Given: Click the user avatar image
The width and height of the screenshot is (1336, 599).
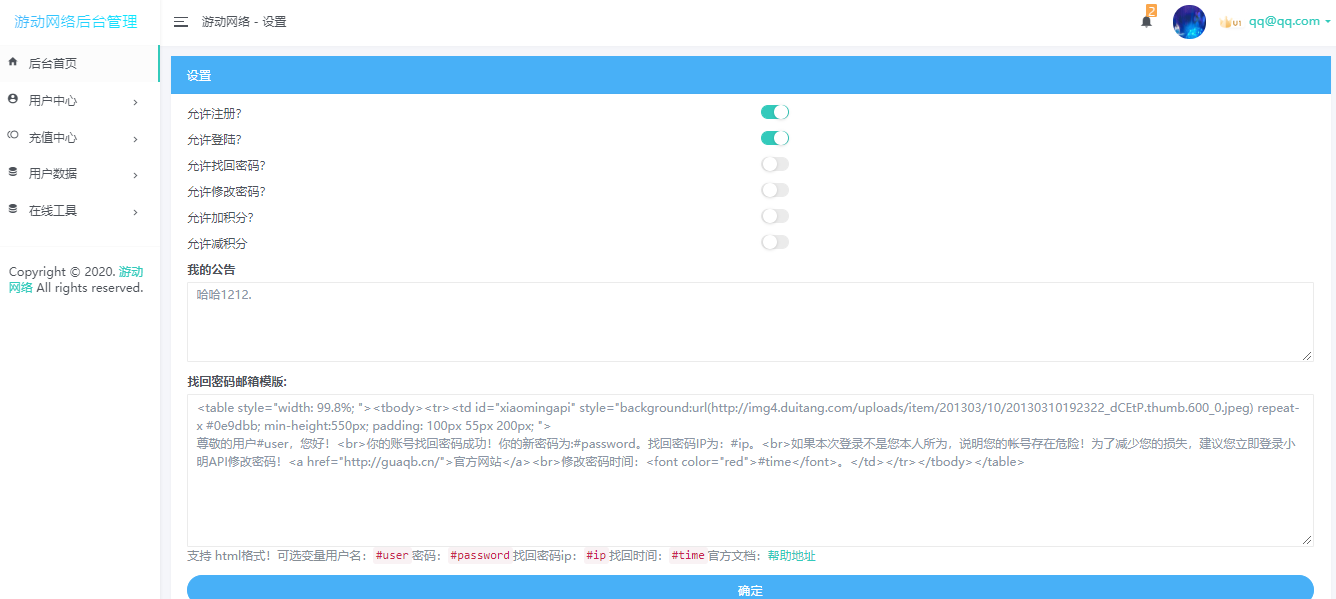Looking at the screenshot, I should (x=1189, y=22).
